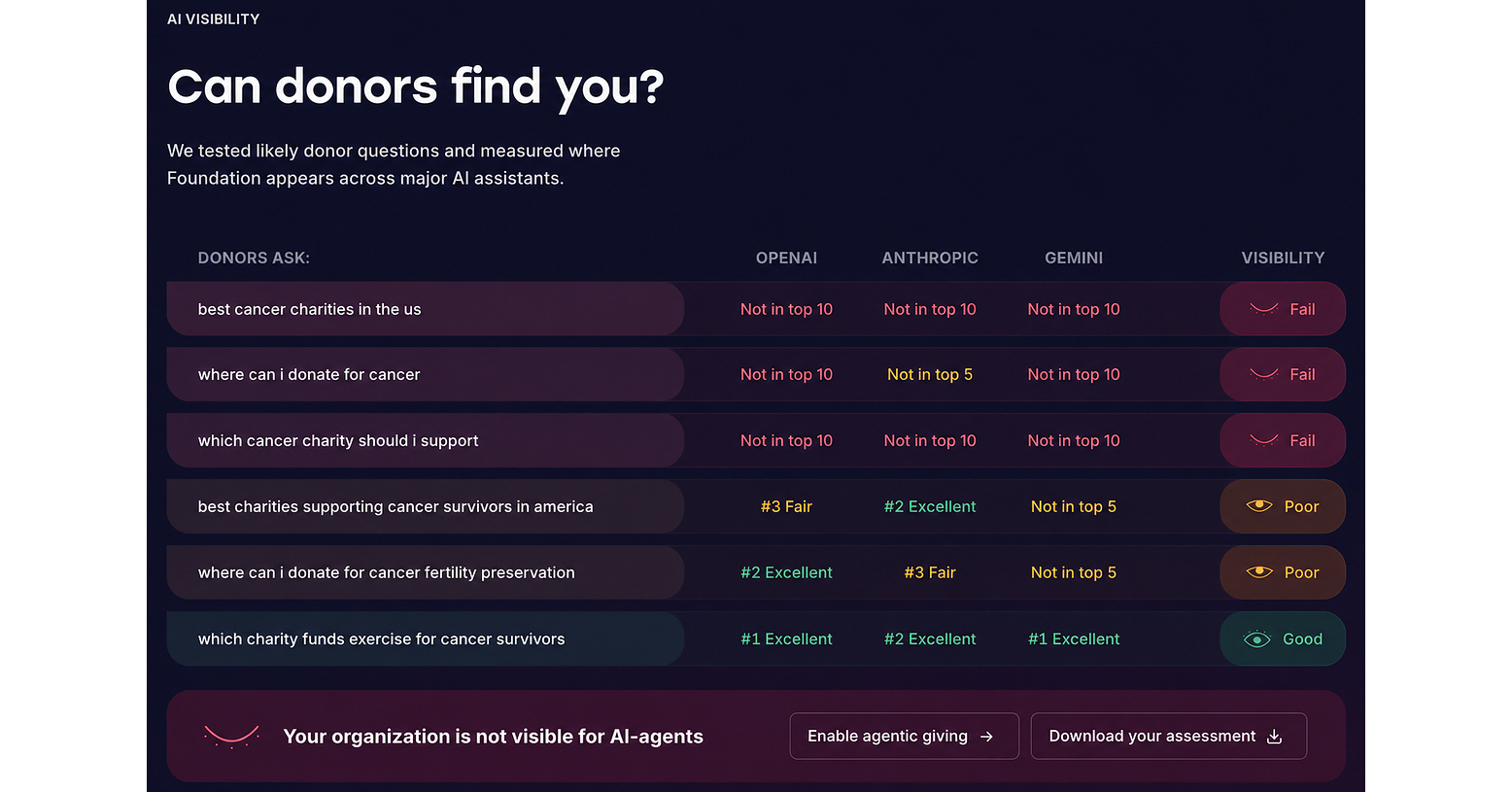Click OpenAI '#3 Fair' for cancer survivors in america
Viewport: 1512px width, 792px height.
[786, 506]
